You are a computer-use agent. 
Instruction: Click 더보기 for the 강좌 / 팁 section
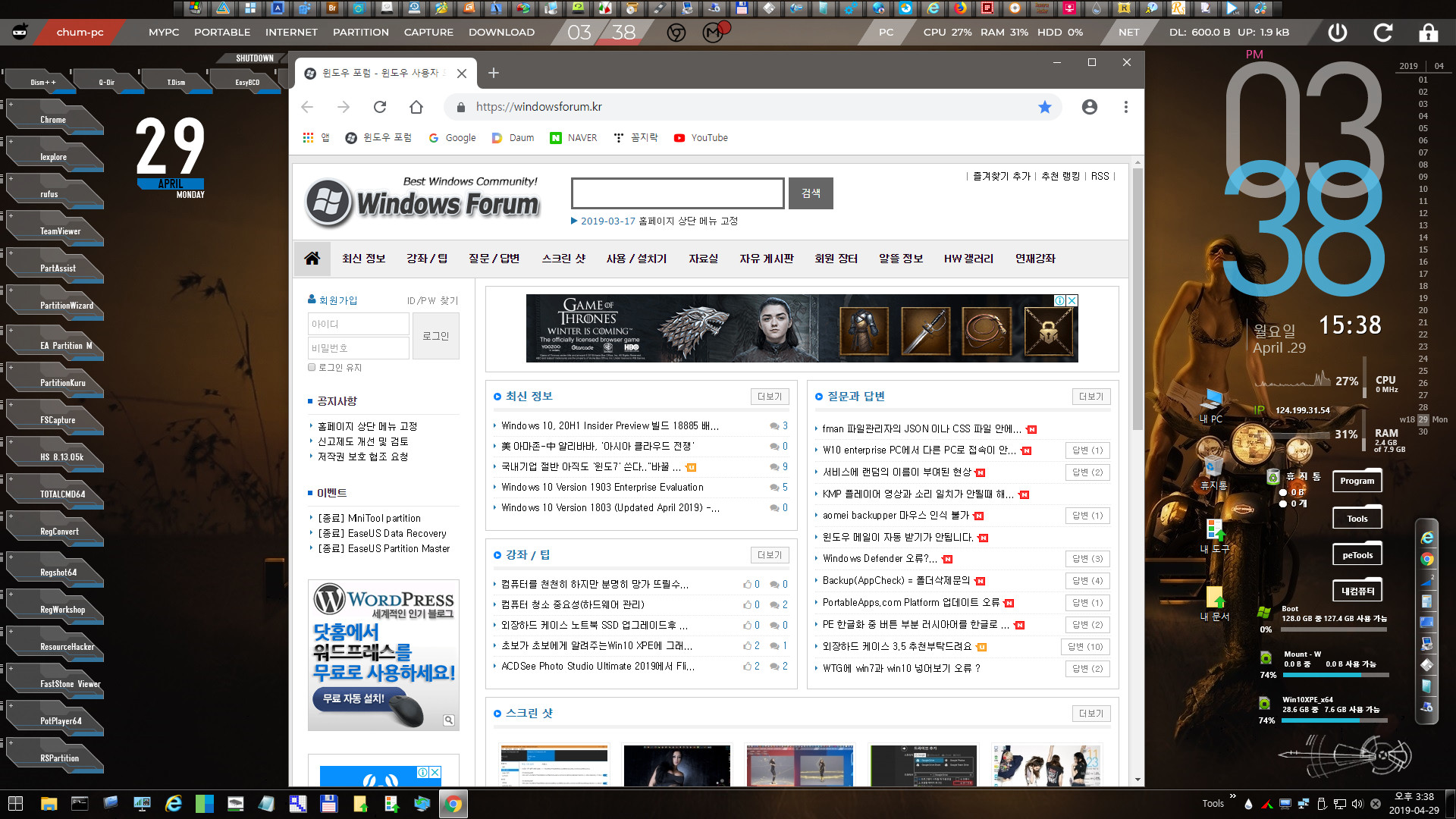[x=770, y=555]
